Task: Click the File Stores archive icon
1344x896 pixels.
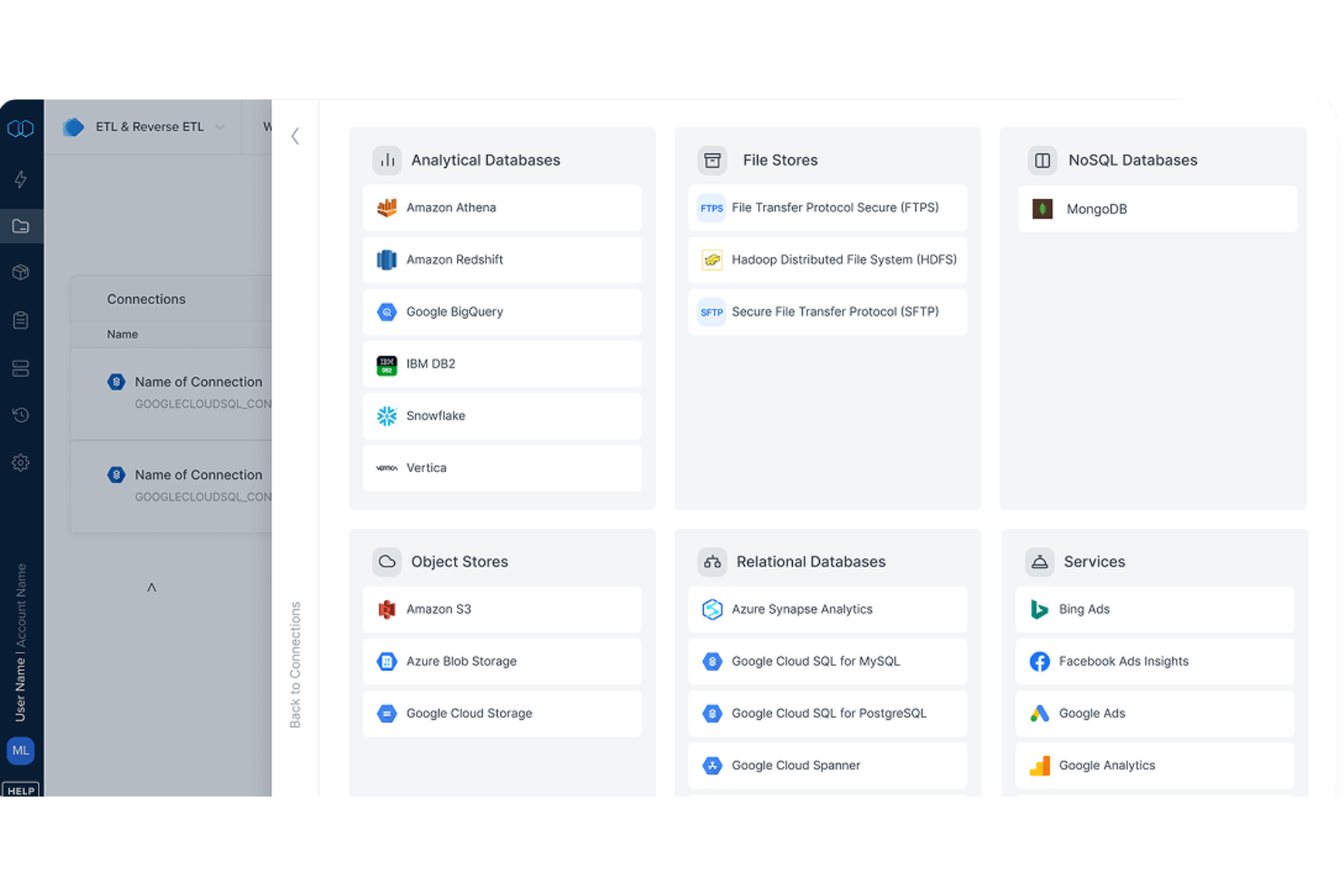Action: pyautogui.click(x=713, y=161)
